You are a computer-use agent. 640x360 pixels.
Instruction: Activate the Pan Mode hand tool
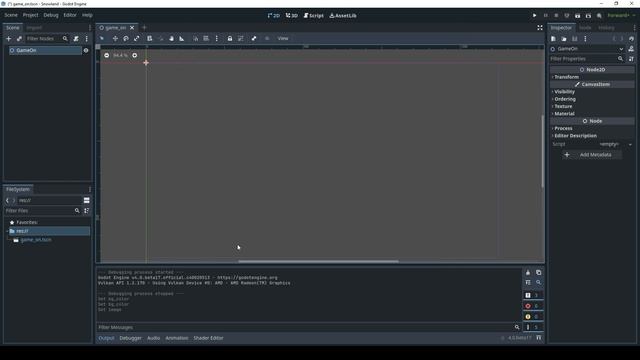[171, 38]
